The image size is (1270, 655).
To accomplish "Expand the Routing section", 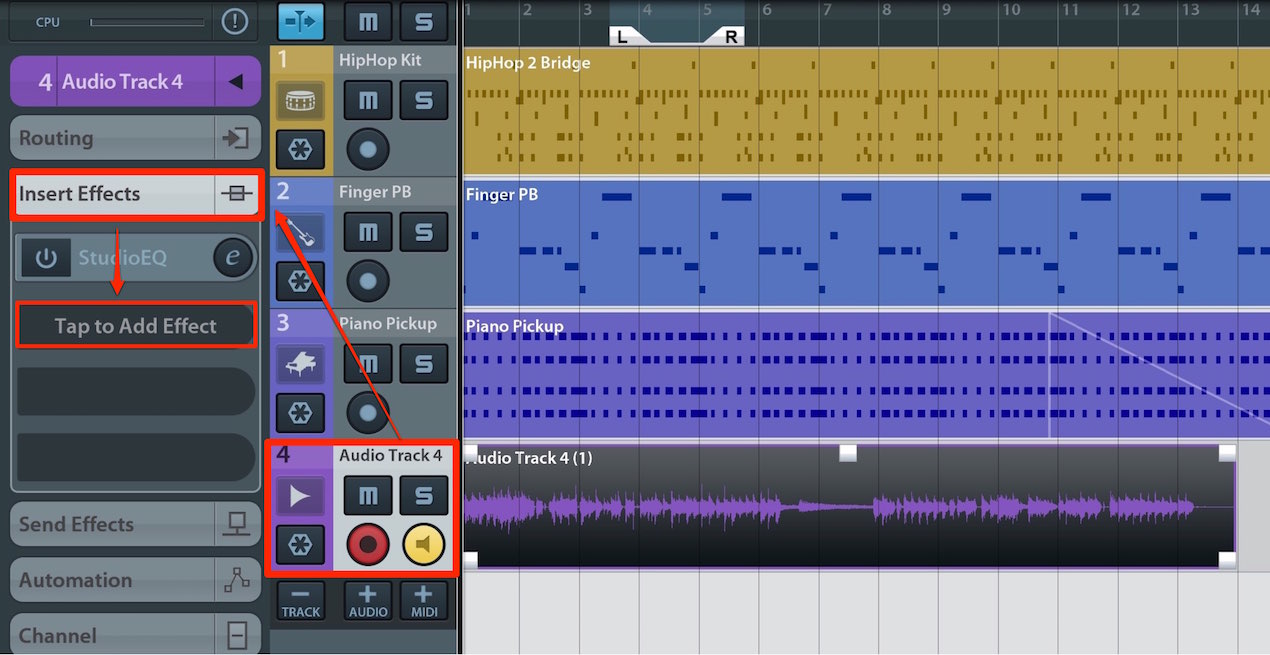I will tap(136, 138).
